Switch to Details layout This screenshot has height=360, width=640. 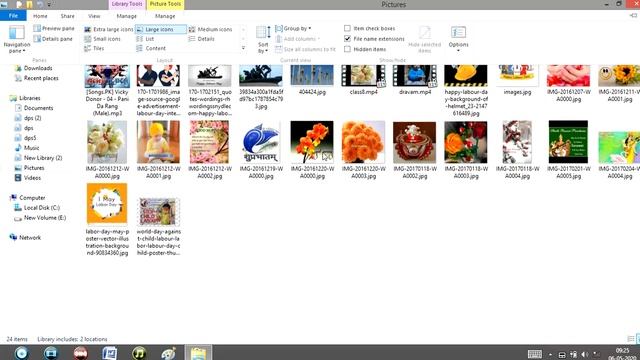click(202, 39)
